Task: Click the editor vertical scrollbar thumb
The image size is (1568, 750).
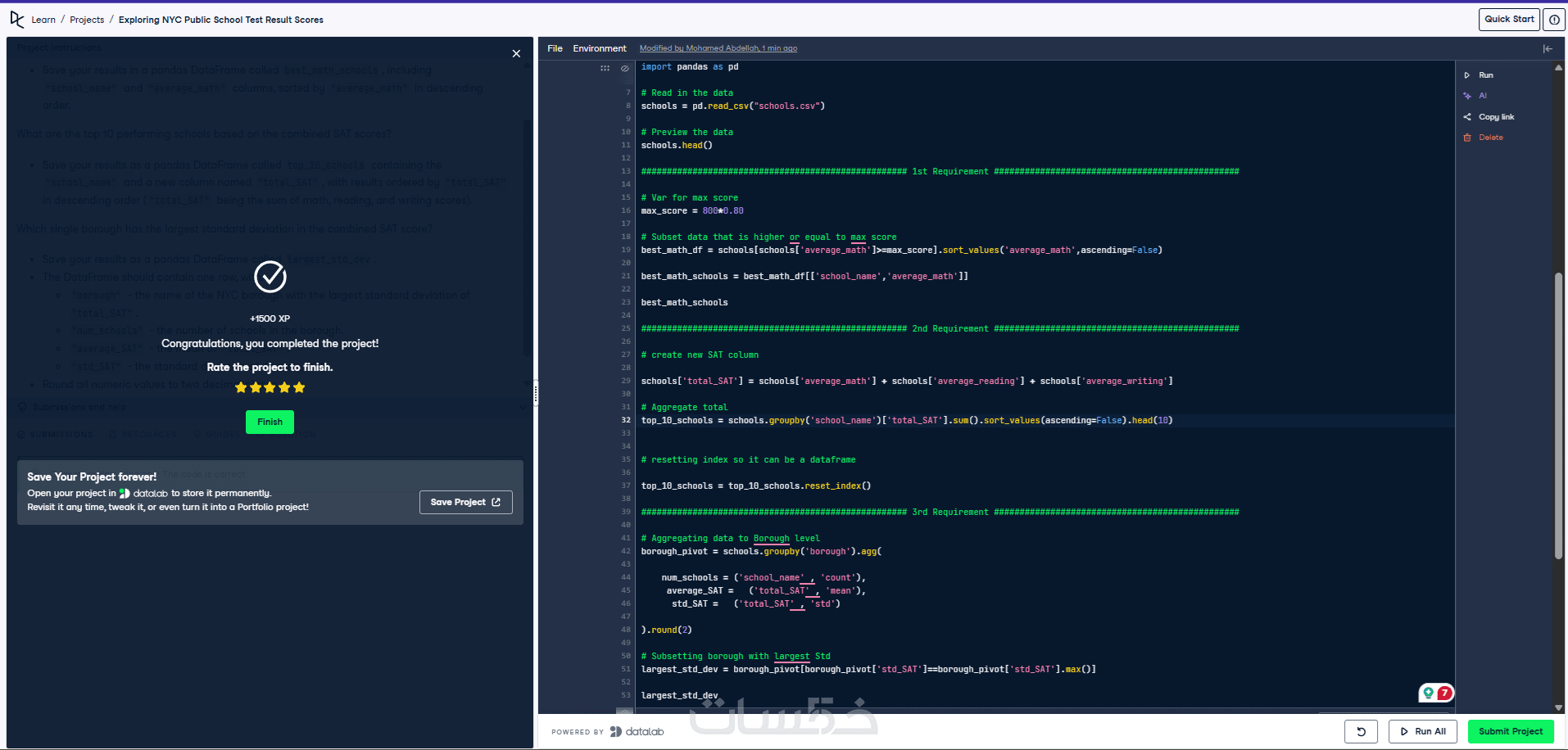Action: tap(1558, 416)
